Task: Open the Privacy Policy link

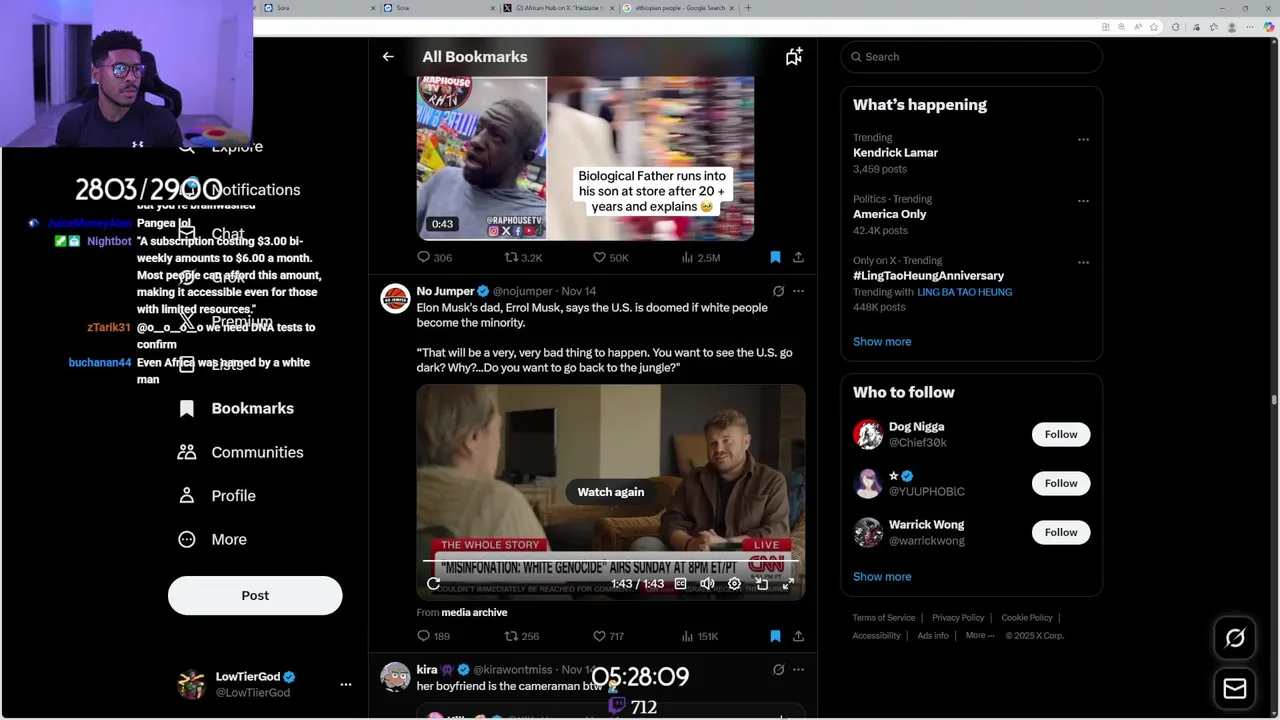Action: pos(958,618)
